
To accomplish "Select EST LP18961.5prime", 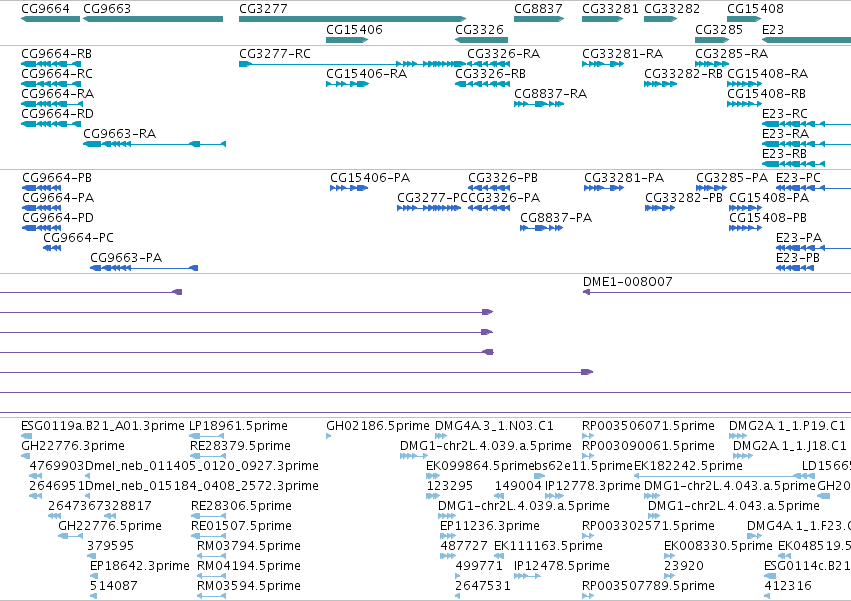I will pos(238,426).
